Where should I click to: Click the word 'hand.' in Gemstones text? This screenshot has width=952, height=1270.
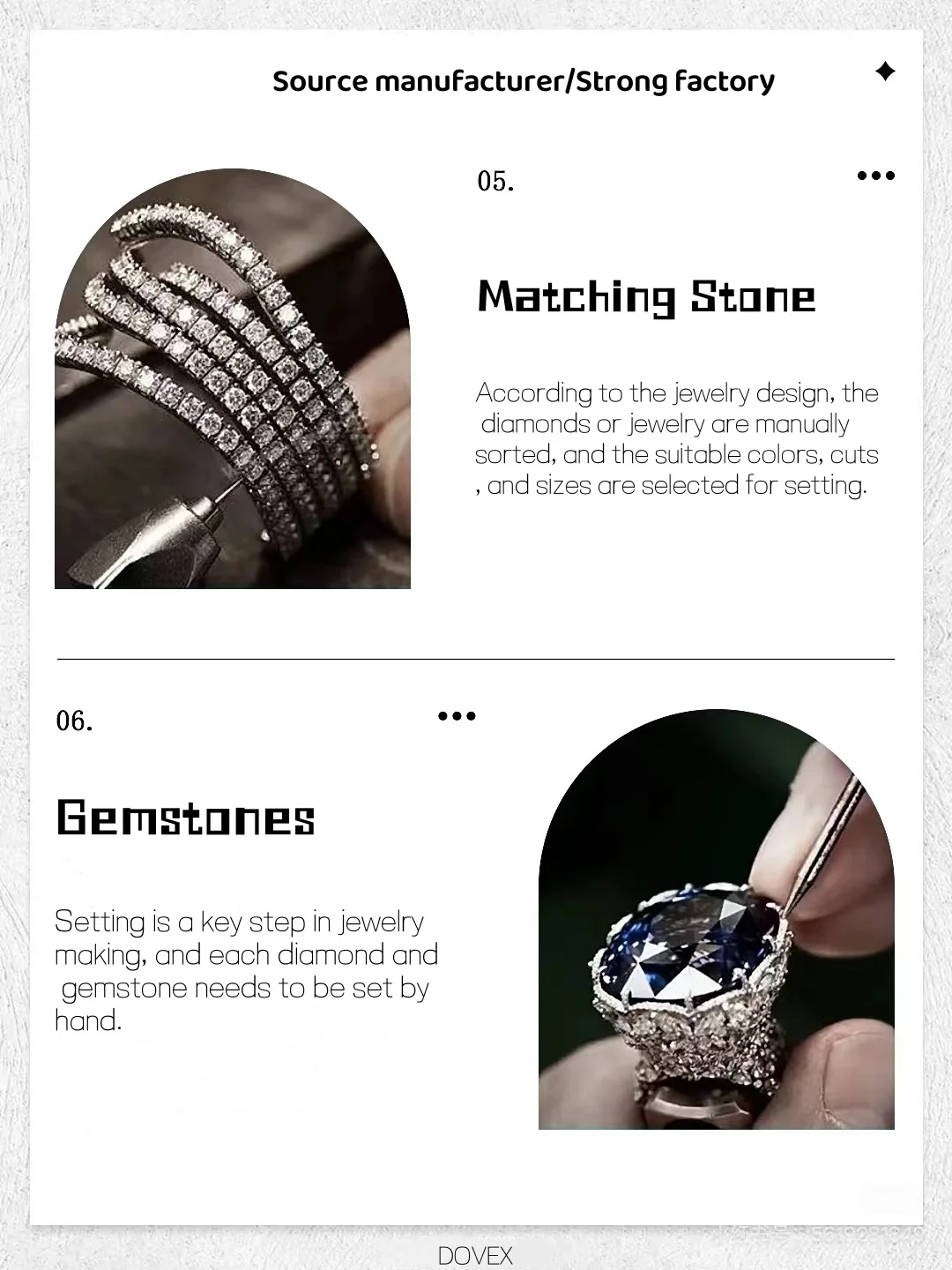click(x=88, y=1020)
